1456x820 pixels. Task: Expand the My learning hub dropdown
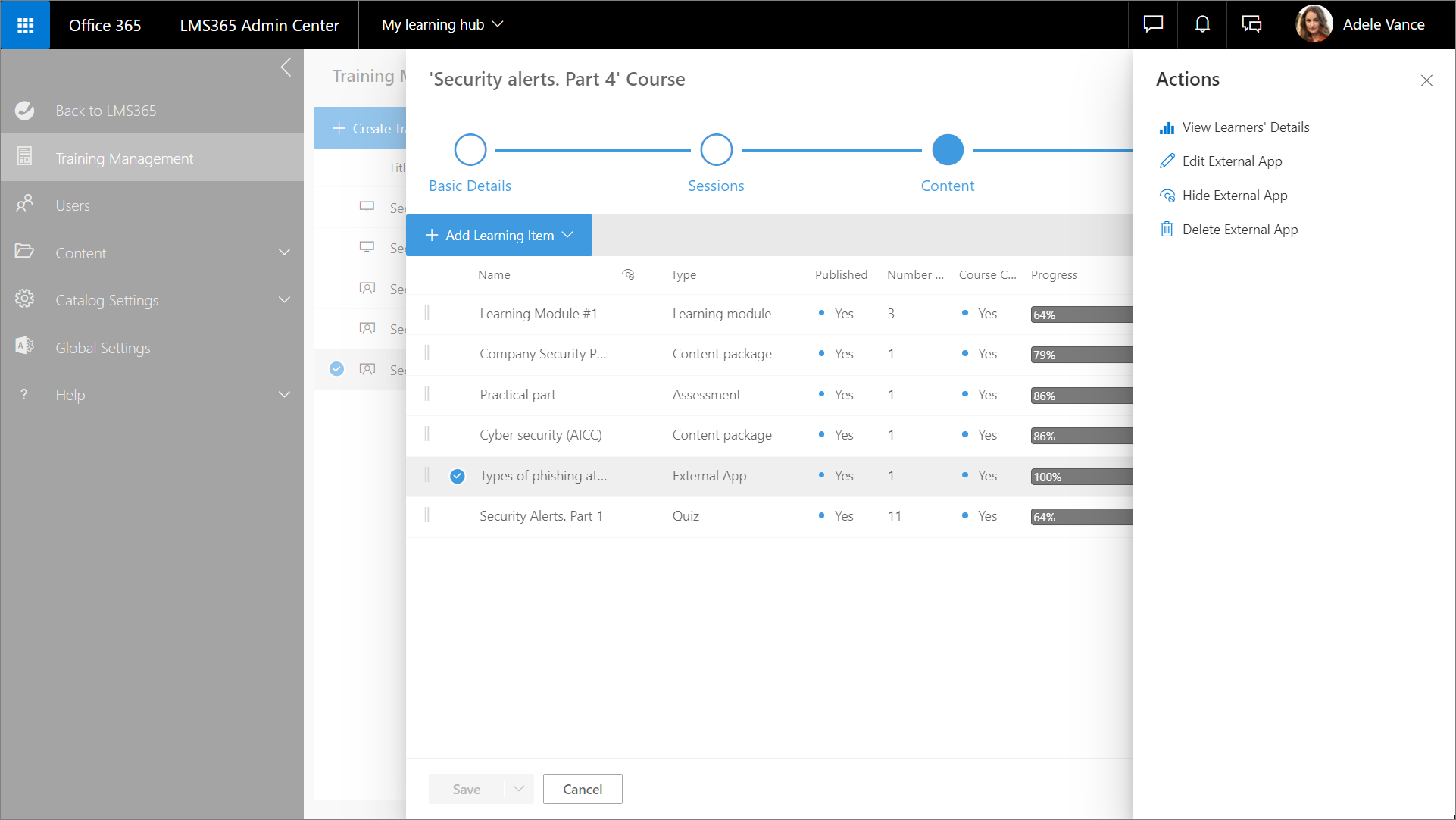pos(443,25)
